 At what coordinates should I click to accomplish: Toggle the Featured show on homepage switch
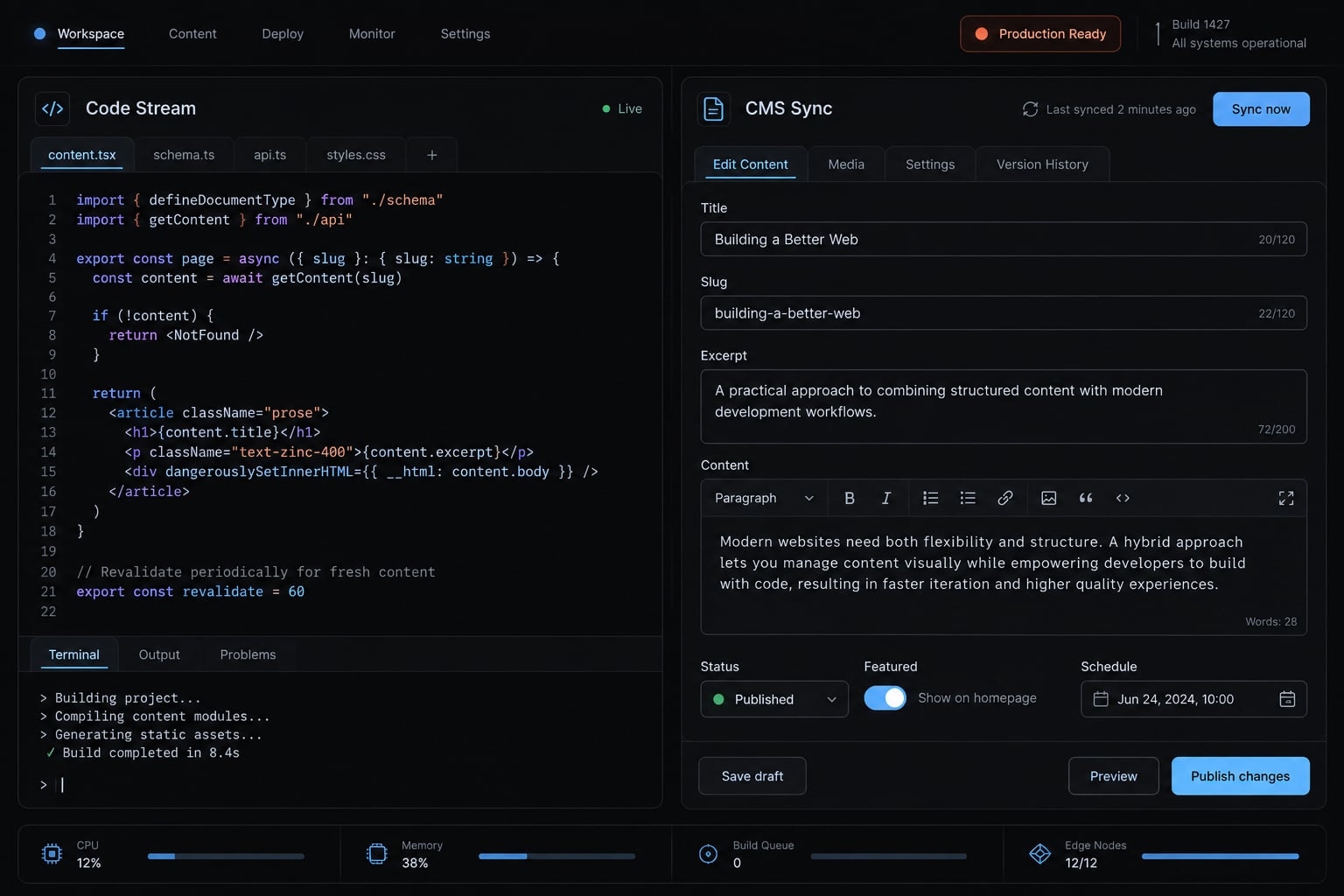pyautogui.click(x=885, y=698)
